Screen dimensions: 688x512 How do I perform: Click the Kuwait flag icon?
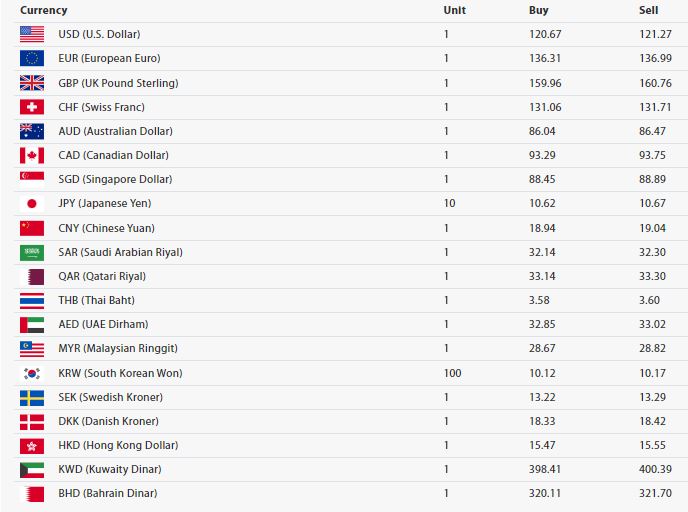32,470
